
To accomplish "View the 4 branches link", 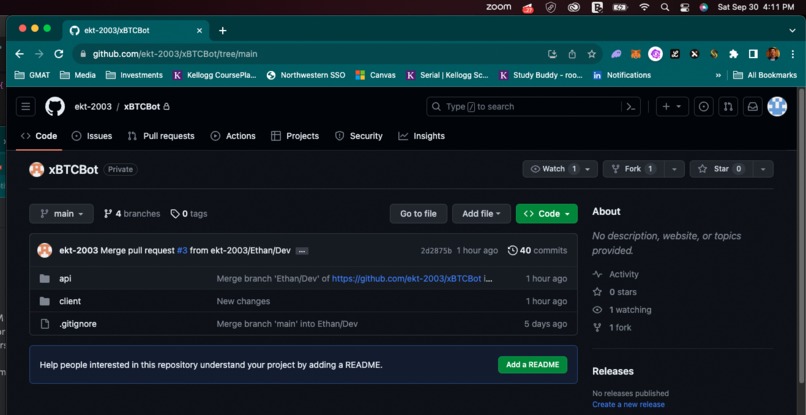I will click(132, 214).
